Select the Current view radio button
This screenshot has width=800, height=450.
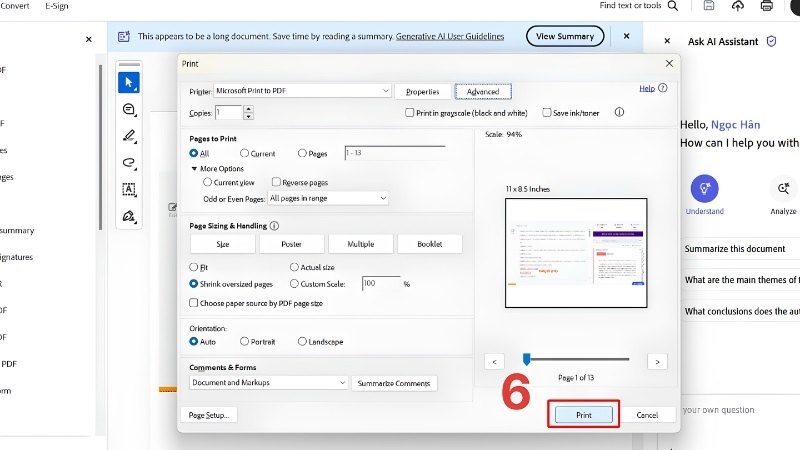pos(207,182)
